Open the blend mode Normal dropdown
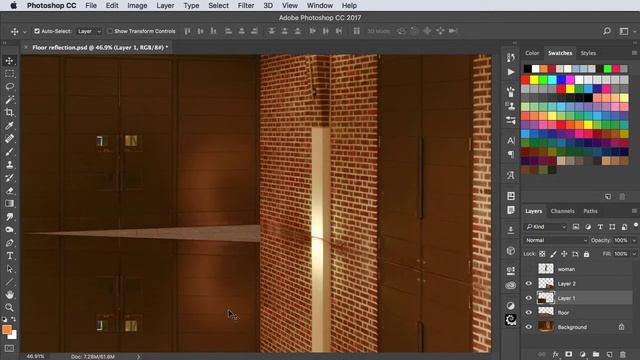 click(556, 240)
